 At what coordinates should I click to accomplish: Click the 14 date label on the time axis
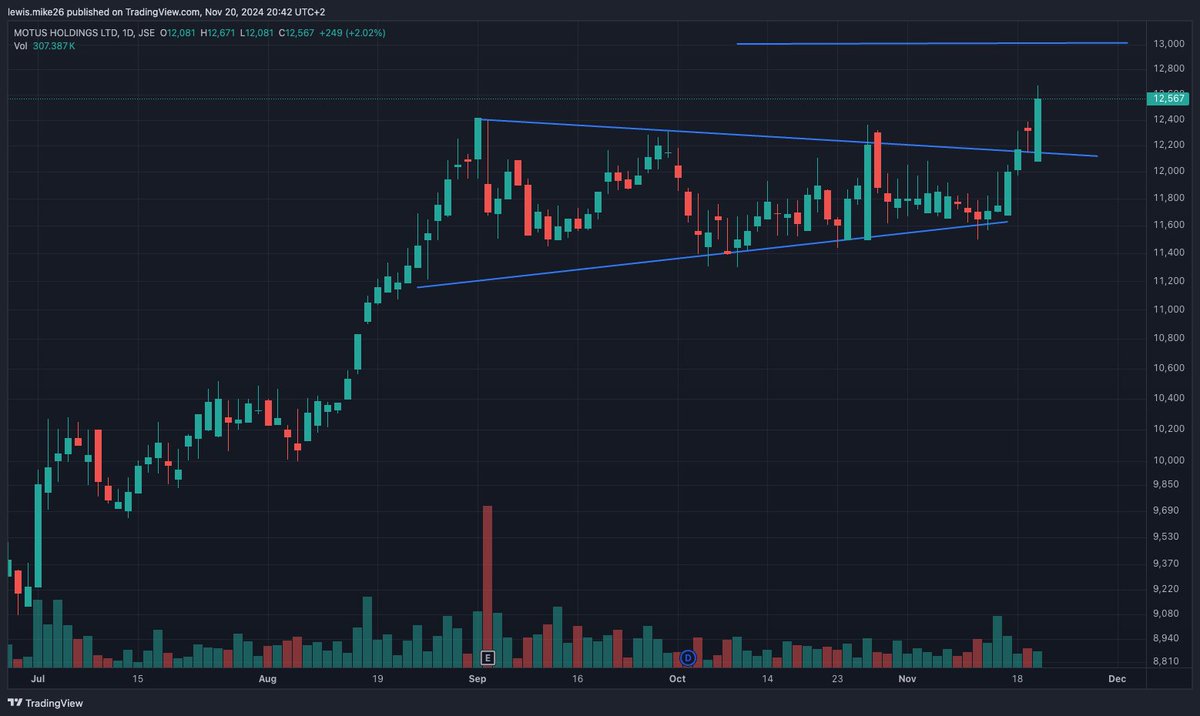pos(767,679)
